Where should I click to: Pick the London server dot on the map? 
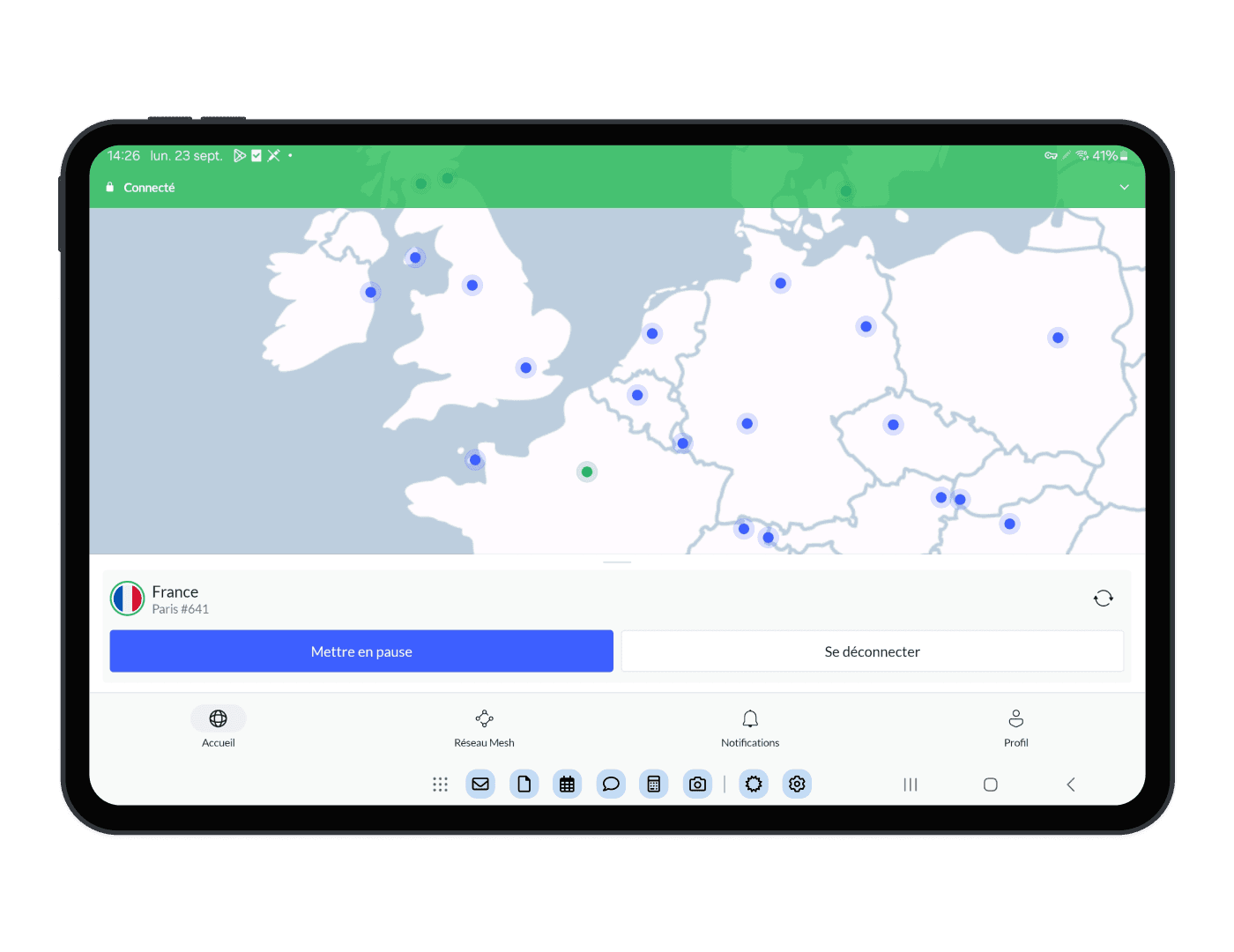tap(526, 368)
